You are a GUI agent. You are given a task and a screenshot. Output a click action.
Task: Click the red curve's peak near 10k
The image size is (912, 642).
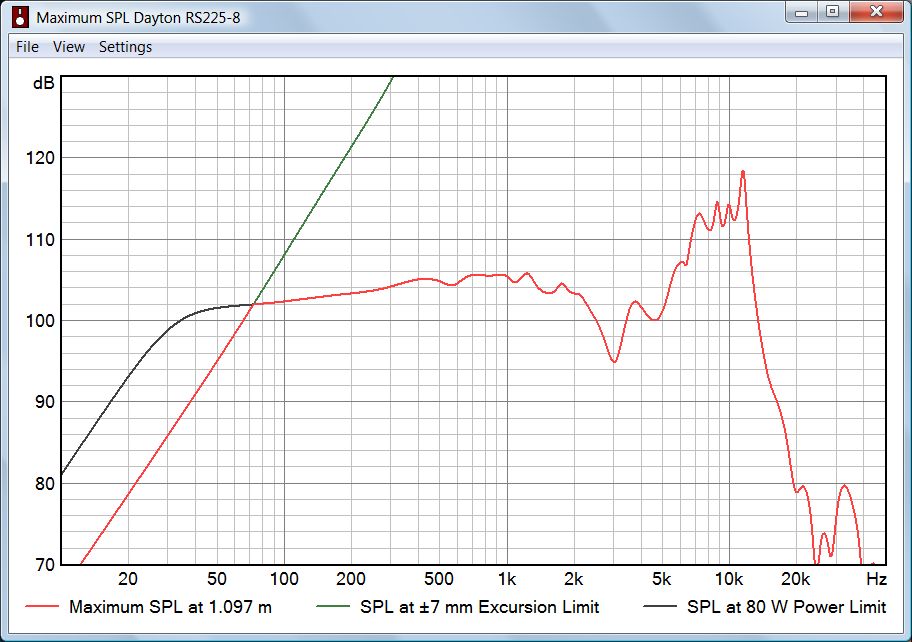pyautogui.click(x=743, y=172)
